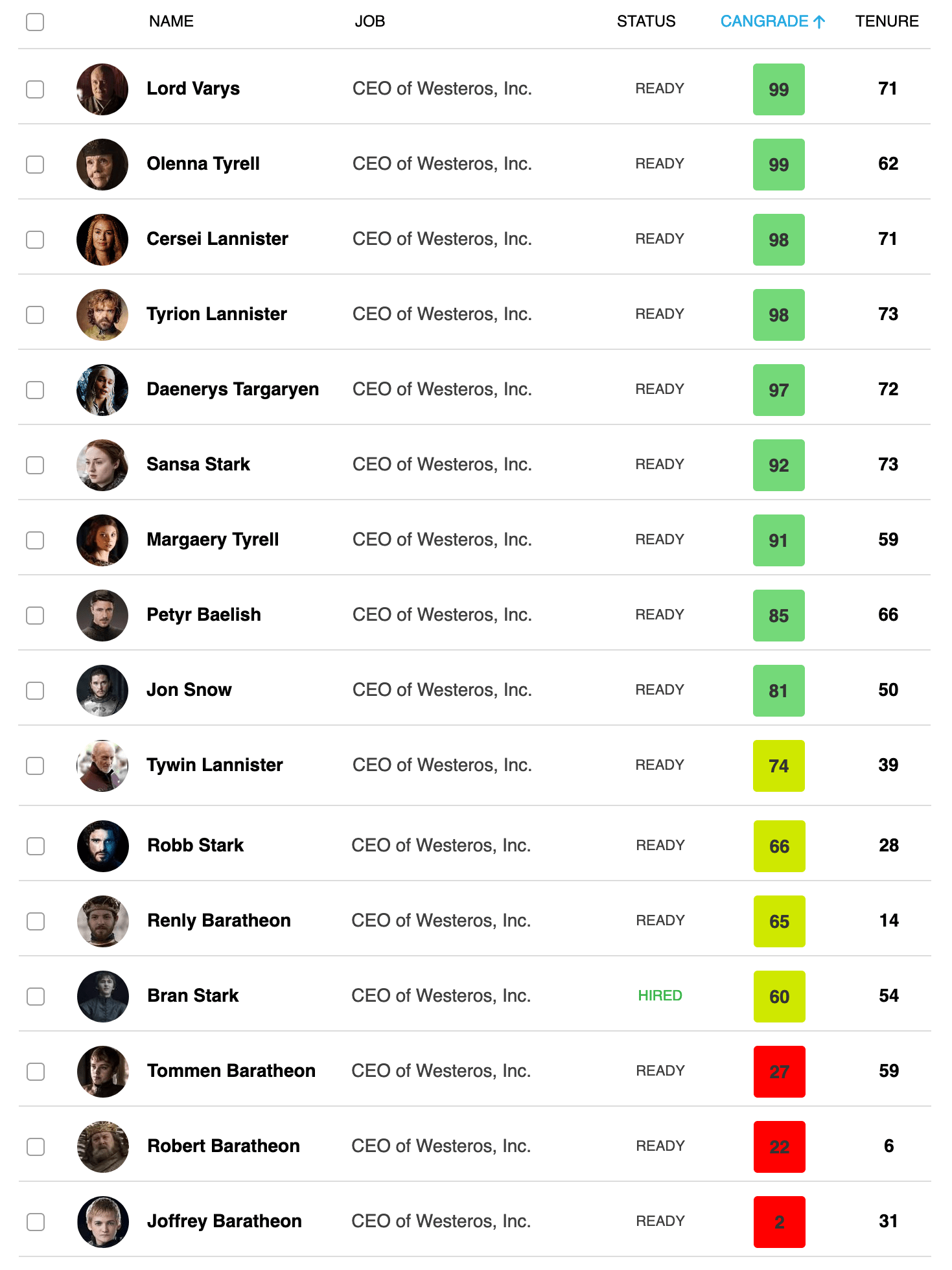This screenshot has height=1270, width=952.
Task: Open Tyrion Lannister's candidate name link
Action: 216,314
